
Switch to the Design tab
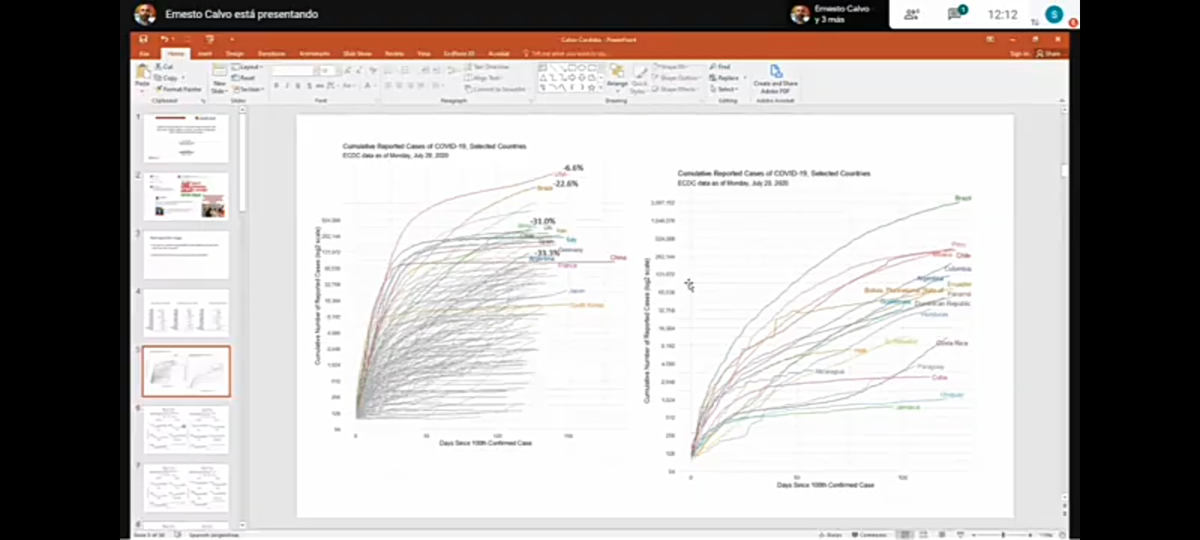pos(234,53)
